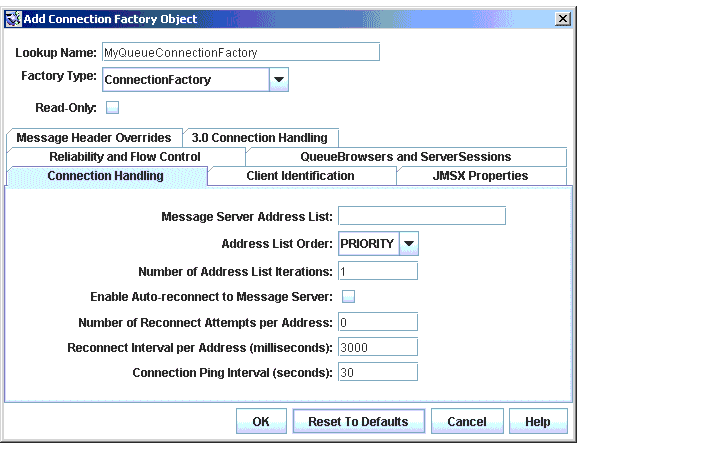Screen dimensions: 725x450
Task: Expand the Address List Order dropdown arrow
Action: tap(409, 243)
